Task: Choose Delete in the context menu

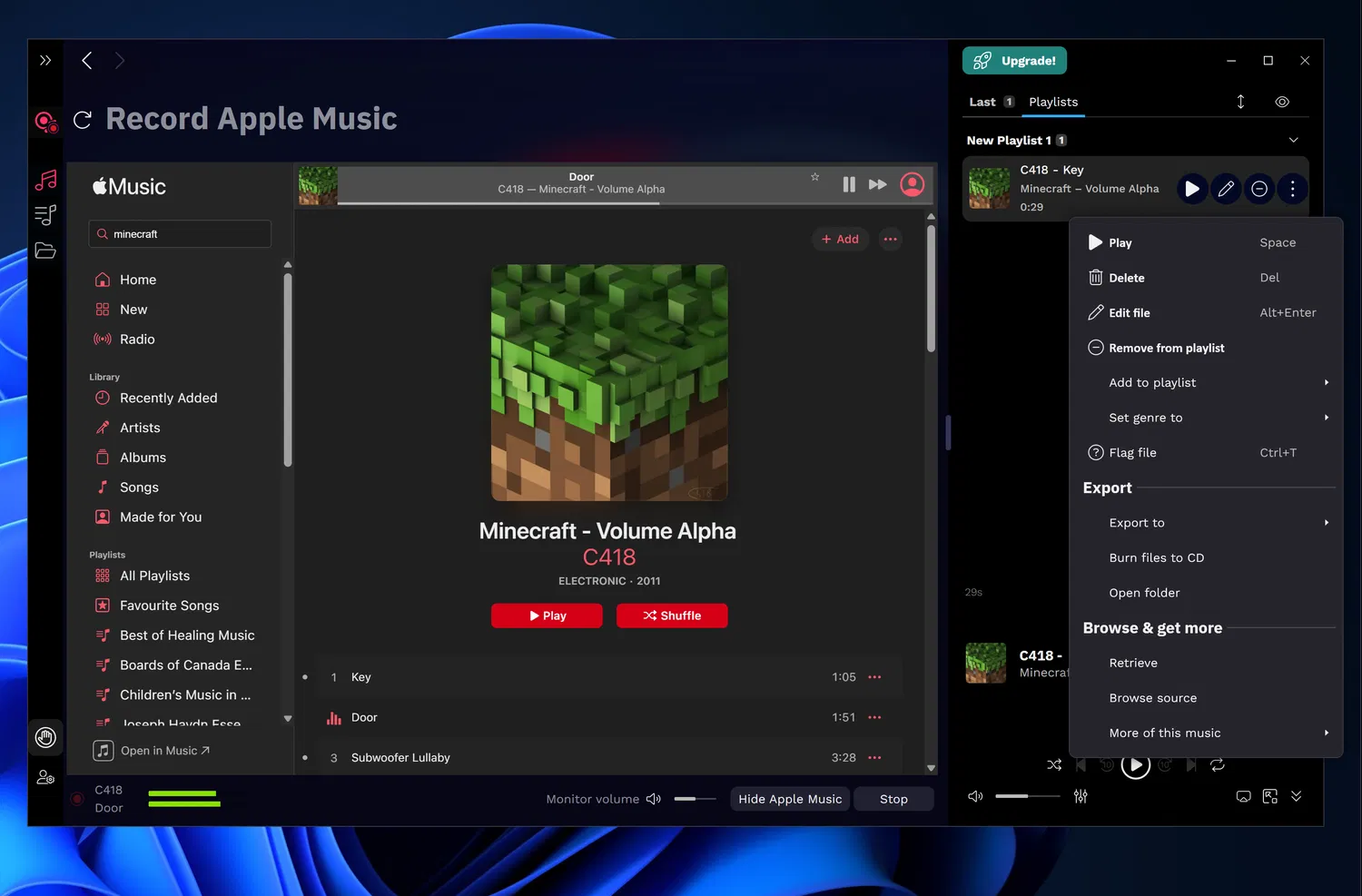Action: pyautogui.click(x=1204, y=278)
